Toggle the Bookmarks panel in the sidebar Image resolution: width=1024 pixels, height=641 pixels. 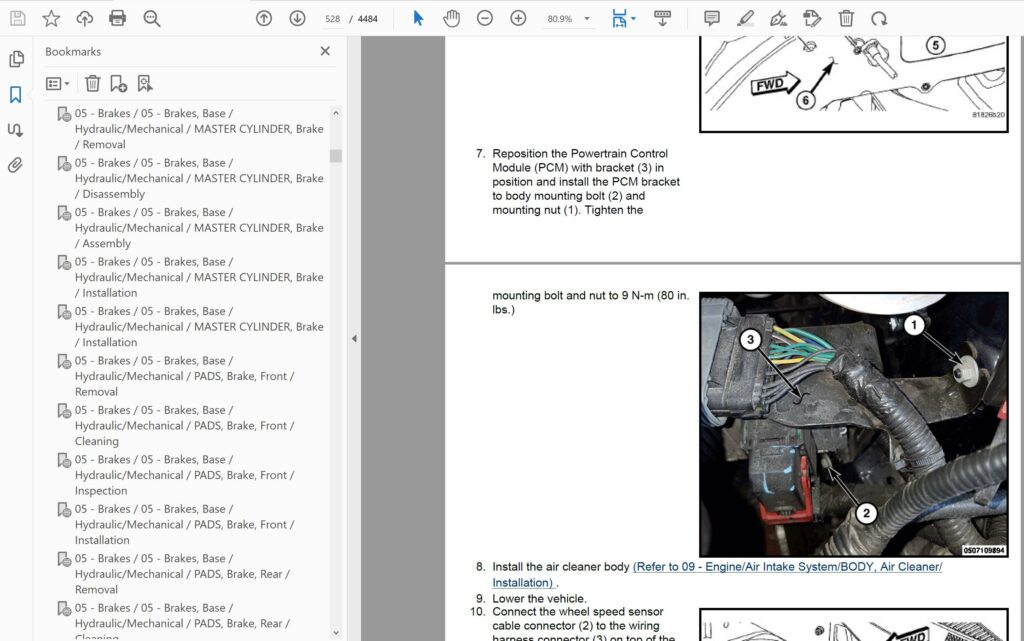point(15,95)
